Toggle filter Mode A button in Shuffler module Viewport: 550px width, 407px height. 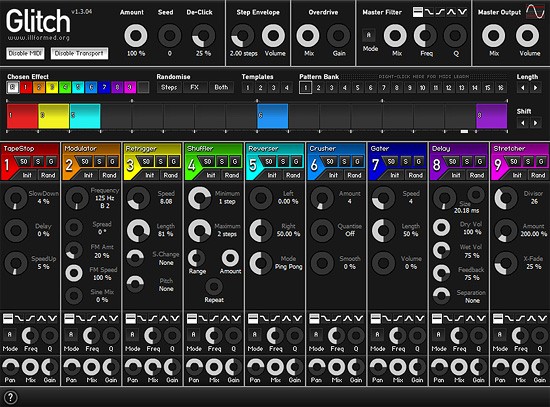click(x=193, y=335)
